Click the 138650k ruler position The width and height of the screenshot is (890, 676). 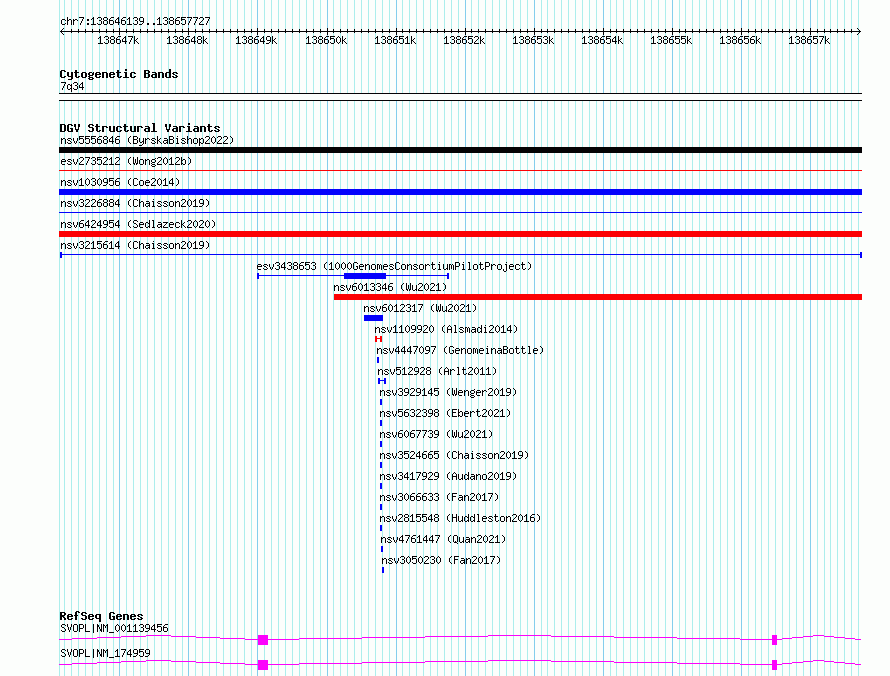[x=326, y=40]
